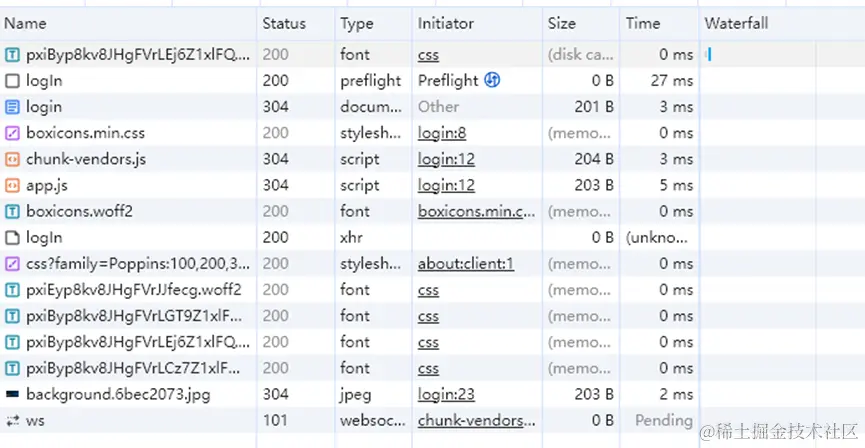Screen dimensions: 865x448
Task: Sort requests by the Type column
Action: tap(356, 23)
